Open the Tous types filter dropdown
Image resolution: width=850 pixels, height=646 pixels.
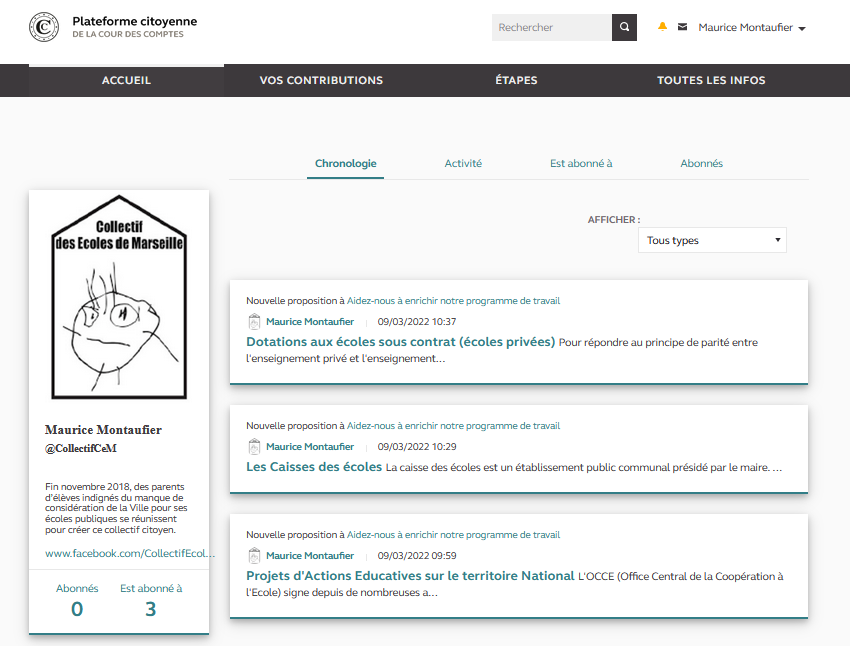point(712,240)
